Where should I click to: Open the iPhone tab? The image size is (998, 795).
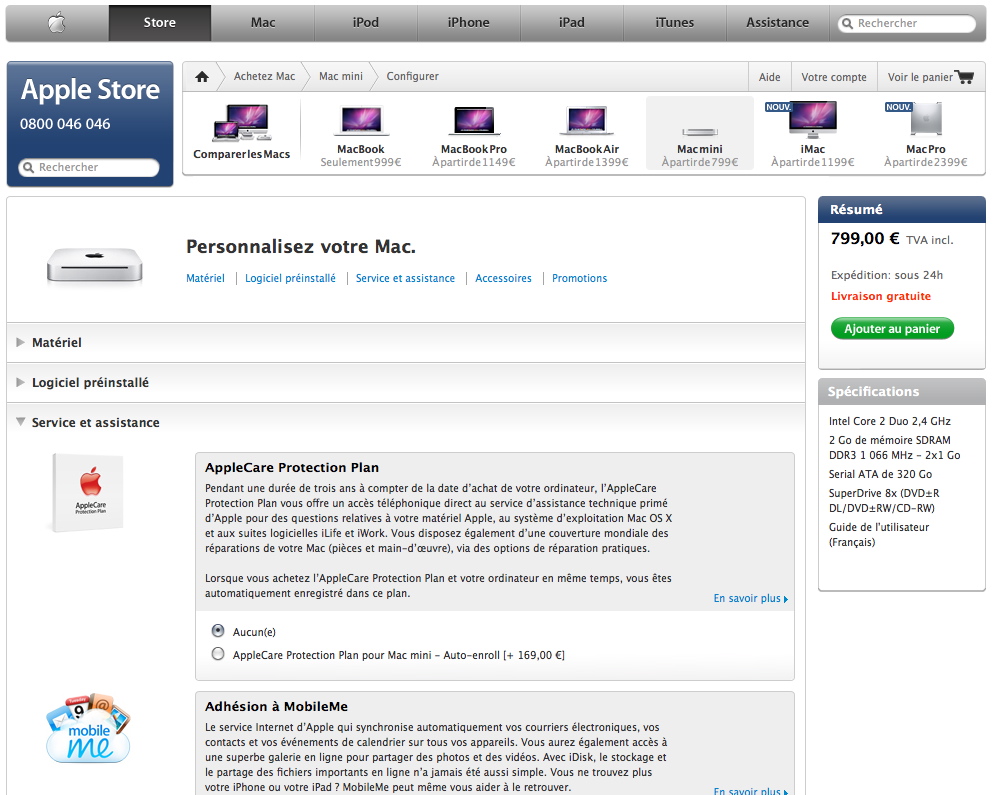468,23
